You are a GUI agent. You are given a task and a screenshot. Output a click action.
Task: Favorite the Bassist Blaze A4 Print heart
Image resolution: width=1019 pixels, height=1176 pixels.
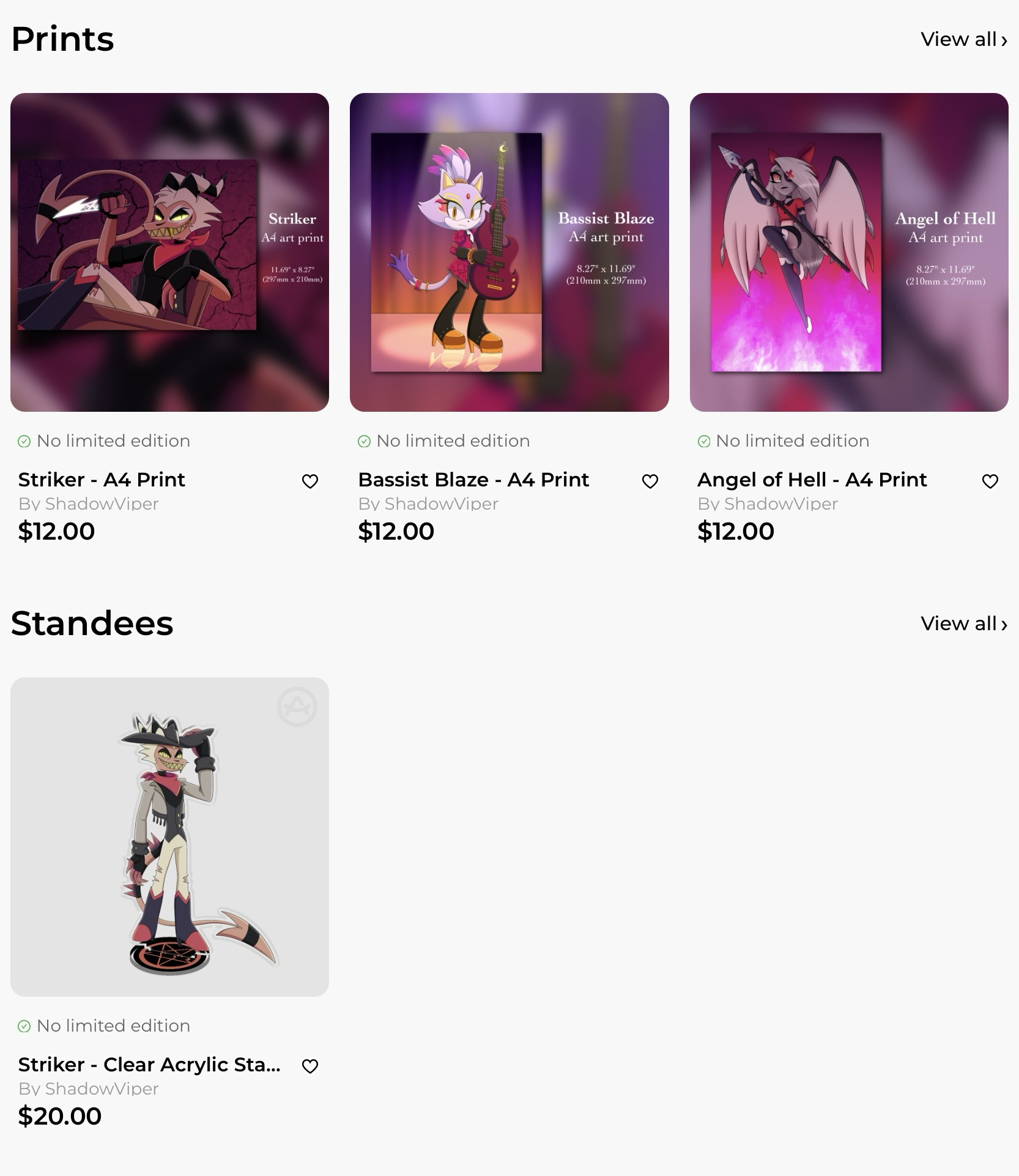[650, 482]
